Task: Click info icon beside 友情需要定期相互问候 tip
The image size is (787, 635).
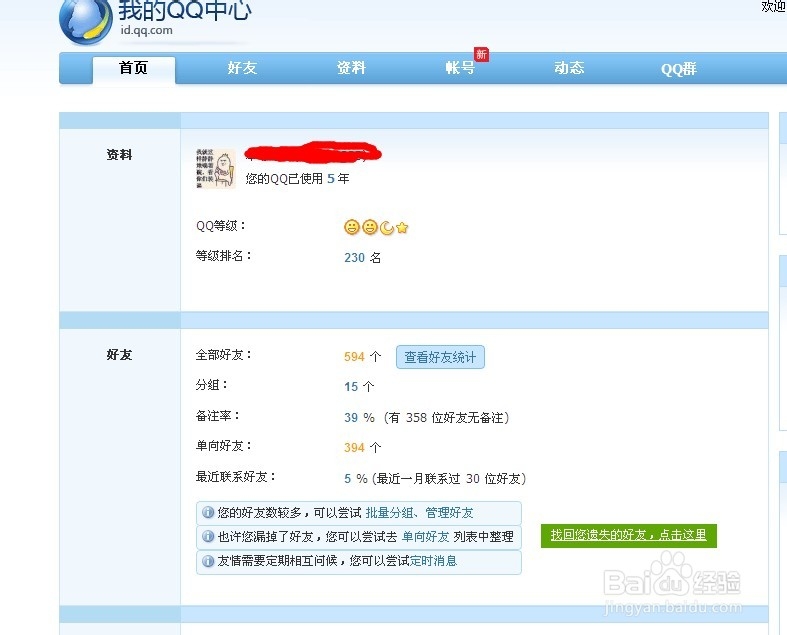Action: 208,561
